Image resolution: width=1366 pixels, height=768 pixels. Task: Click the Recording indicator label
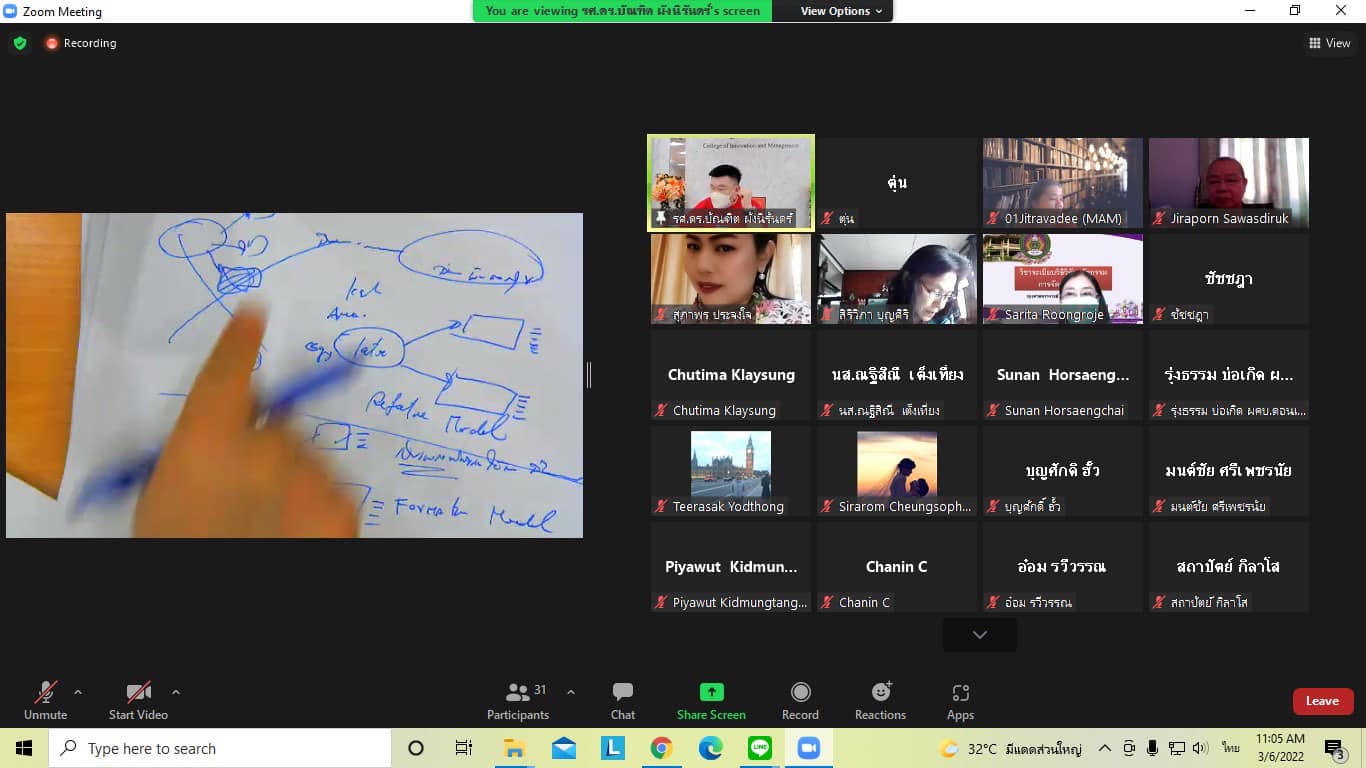click(89, 43)
